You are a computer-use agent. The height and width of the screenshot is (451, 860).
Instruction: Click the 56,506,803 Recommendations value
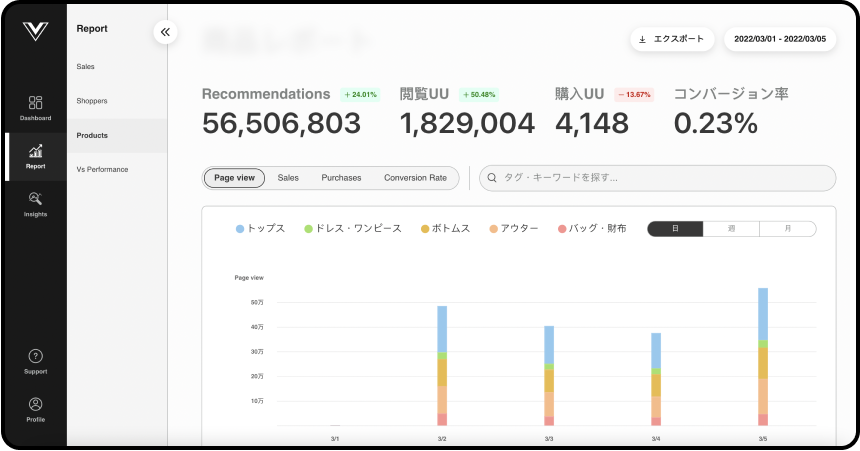281,123
